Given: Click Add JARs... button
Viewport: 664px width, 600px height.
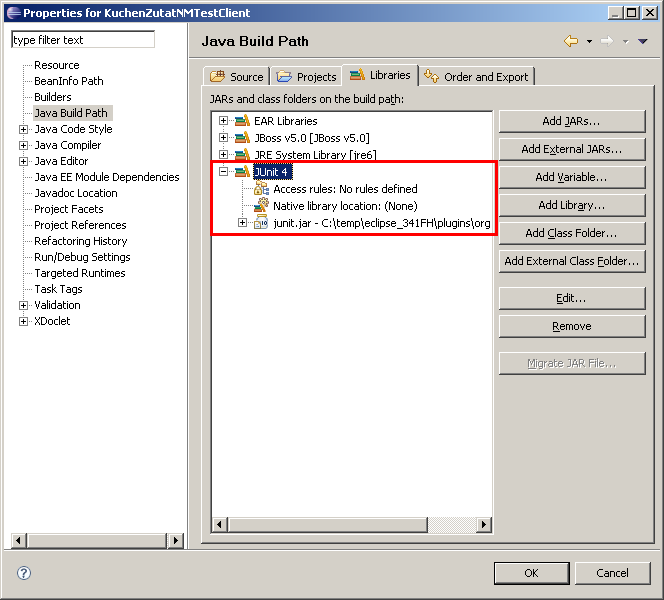Looking at the screenshot, I should click(572, 122).
